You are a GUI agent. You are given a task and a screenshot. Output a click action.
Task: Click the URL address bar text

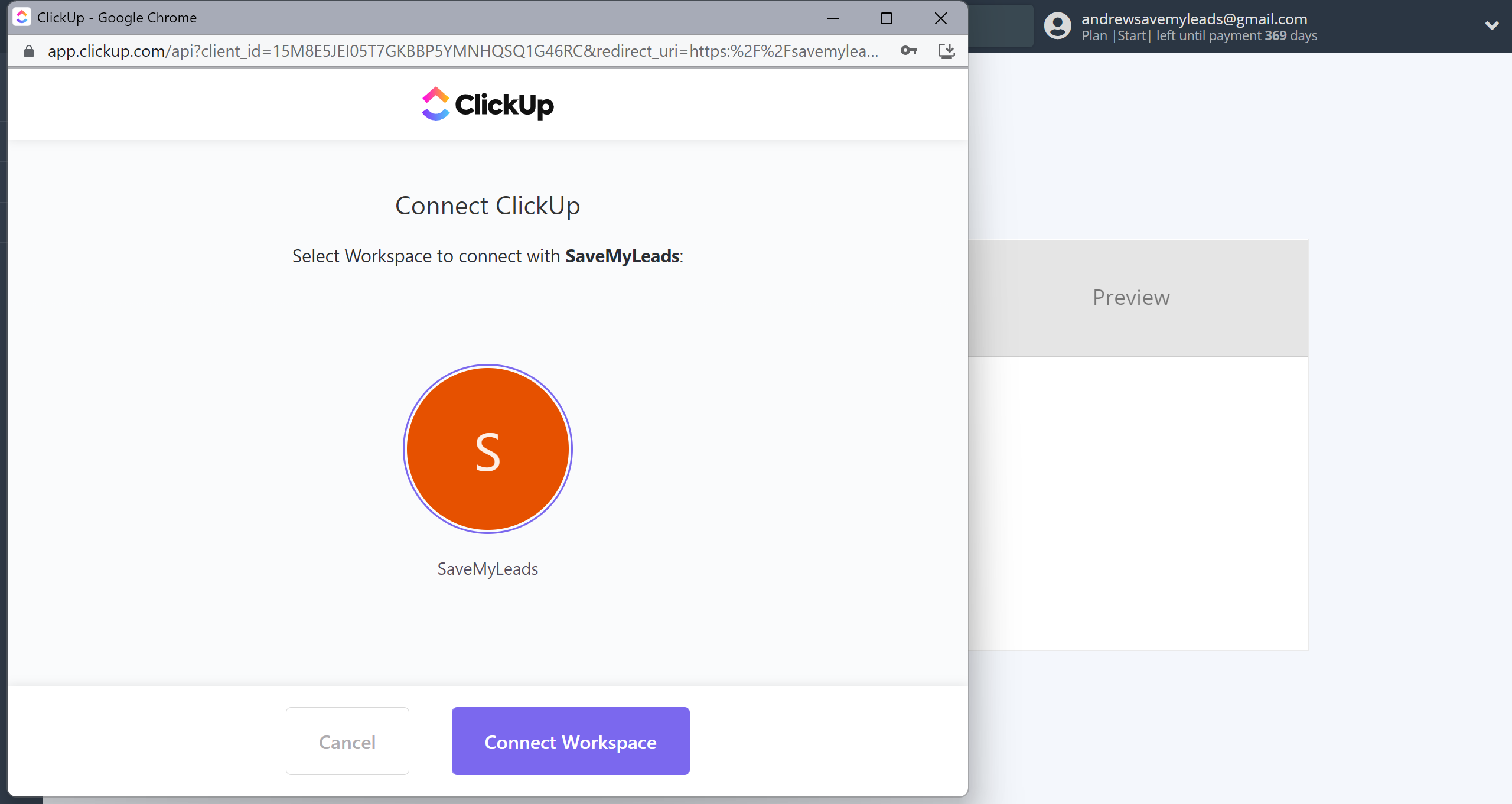(x=463, y=51)
